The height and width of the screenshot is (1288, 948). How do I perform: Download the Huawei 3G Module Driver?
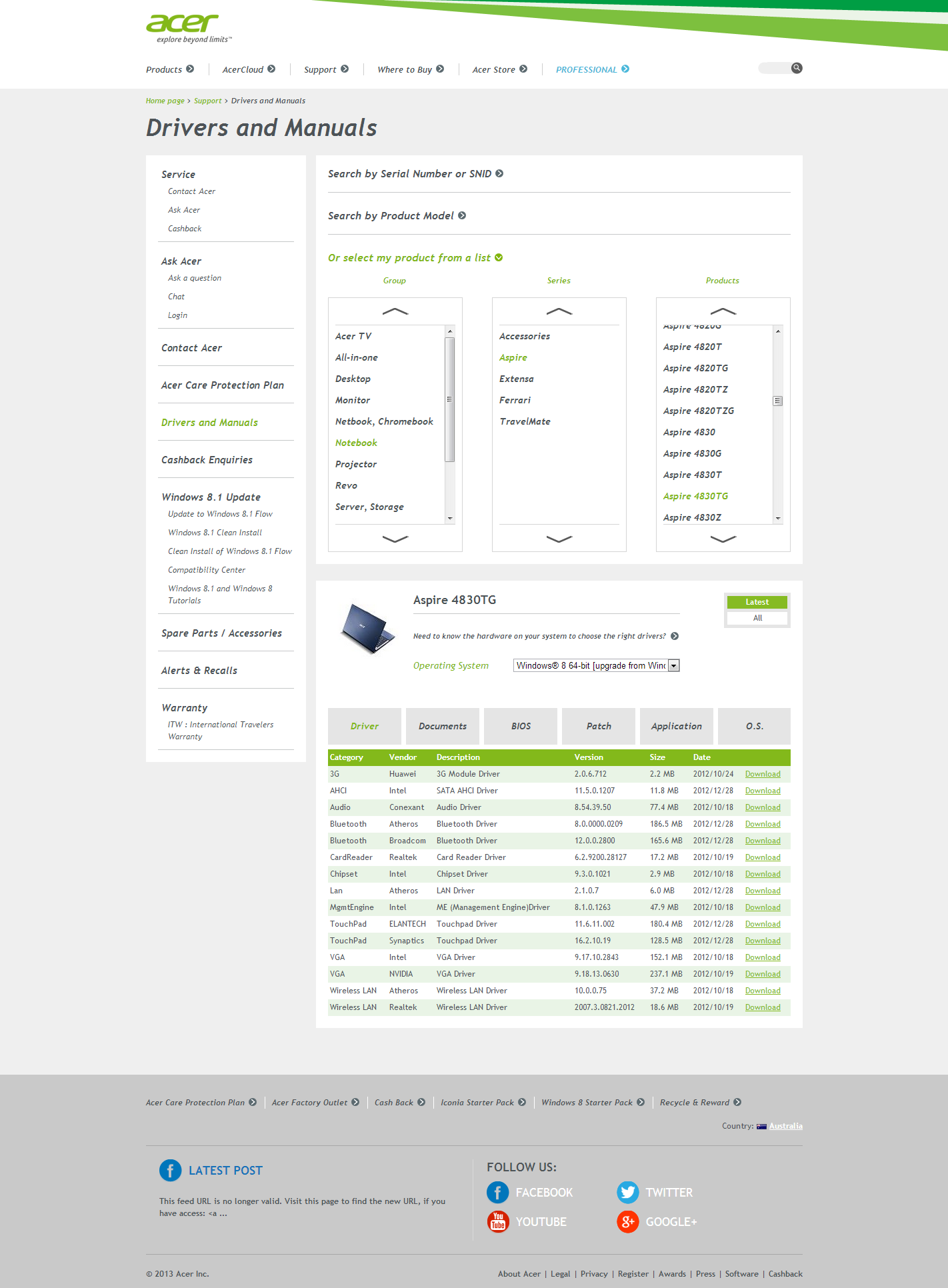(x=763, y=774)
